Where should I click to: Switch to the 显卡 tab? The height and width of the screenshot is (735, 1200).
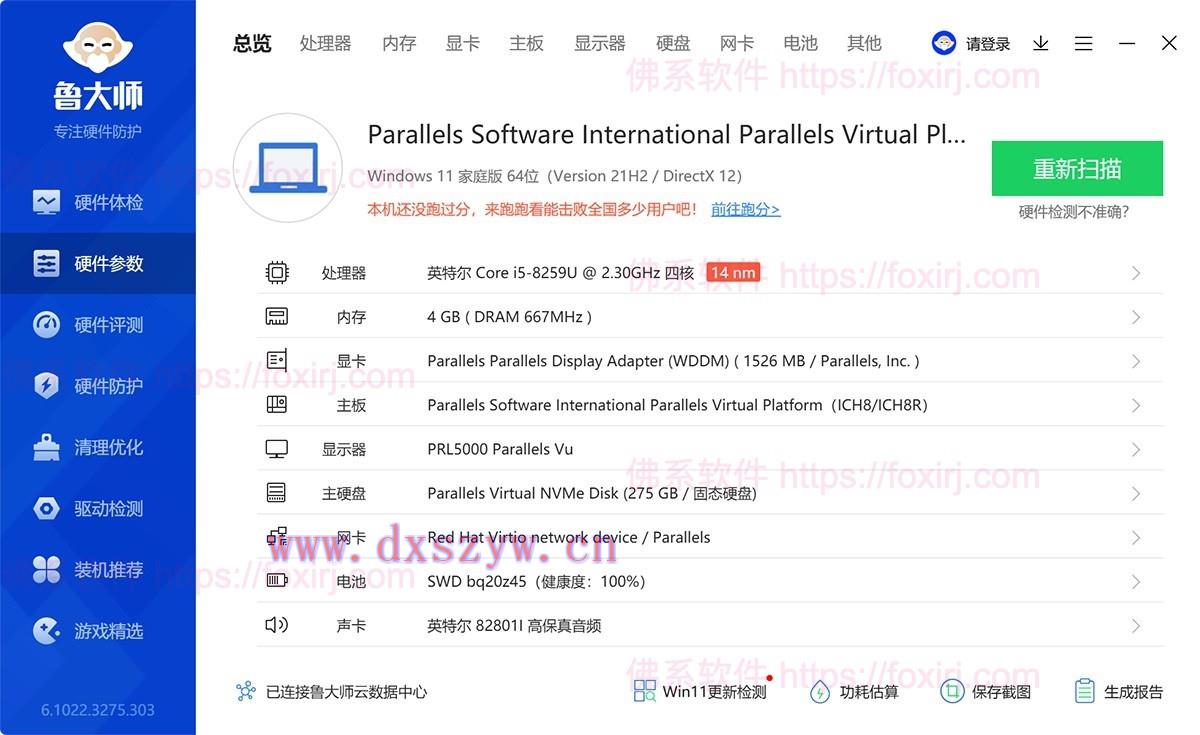[463, 43]
